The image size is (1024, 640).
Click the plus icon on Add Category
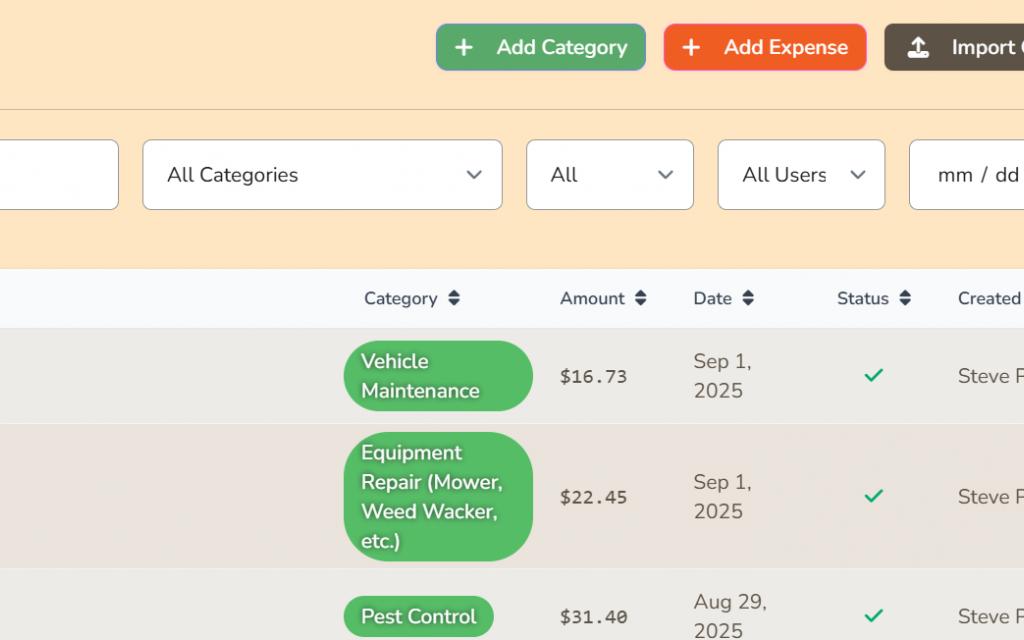(463, 46)
